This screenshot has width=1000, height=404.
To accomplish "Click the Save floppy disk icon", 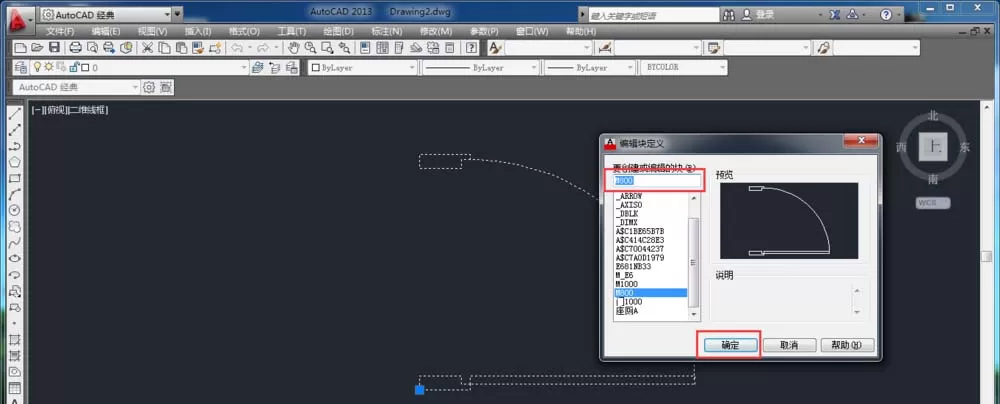I will [x=54, y=47].
